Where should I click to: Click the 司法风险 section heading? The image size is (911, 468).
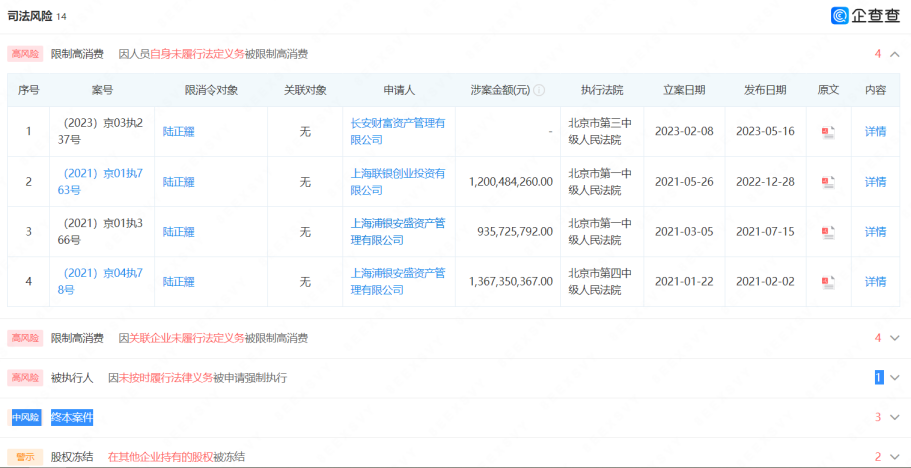[x=30, y=16]
